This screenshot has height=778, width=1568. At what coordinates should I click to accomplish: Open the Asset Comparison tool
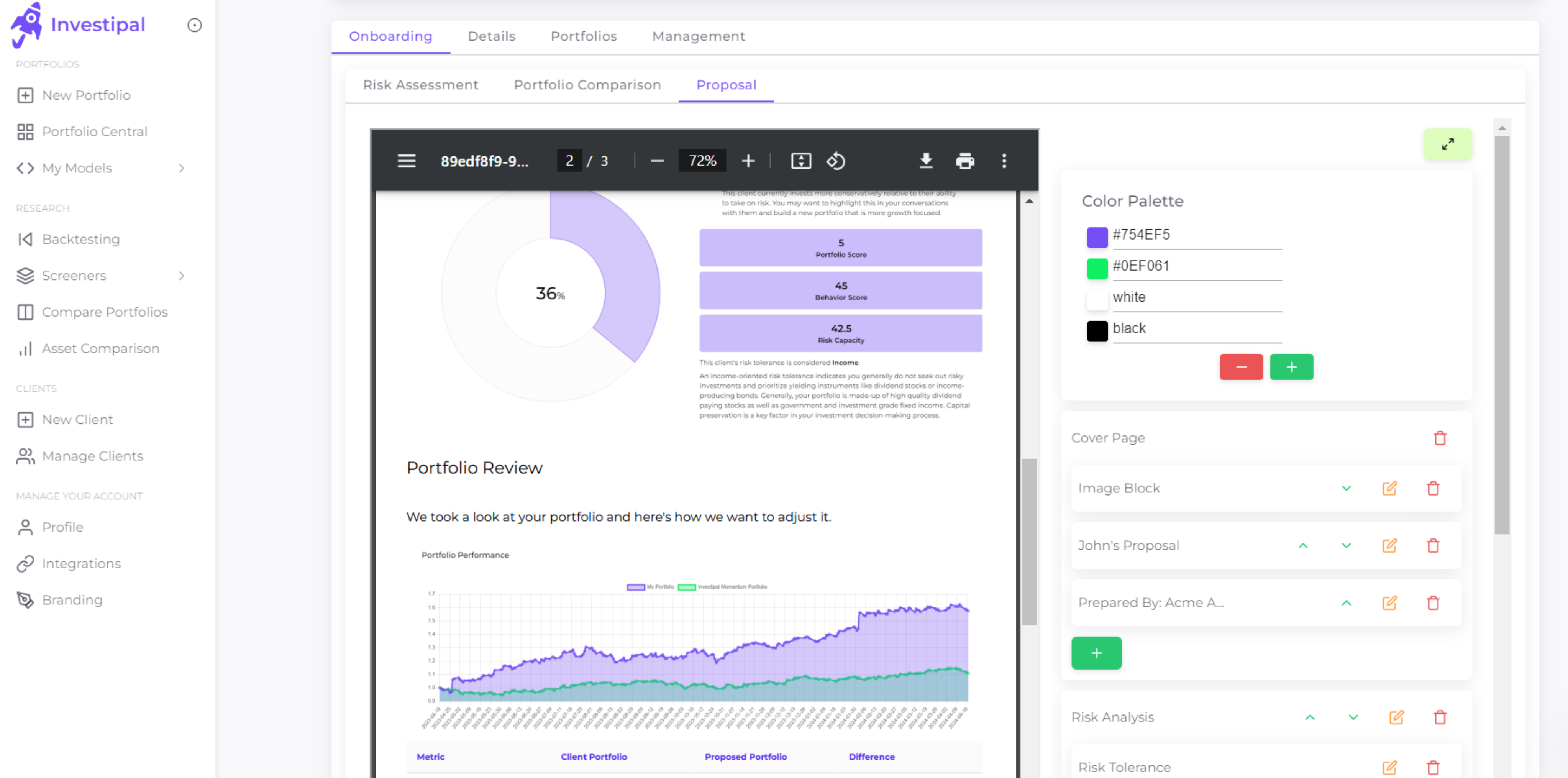click(x=100, y=348)
